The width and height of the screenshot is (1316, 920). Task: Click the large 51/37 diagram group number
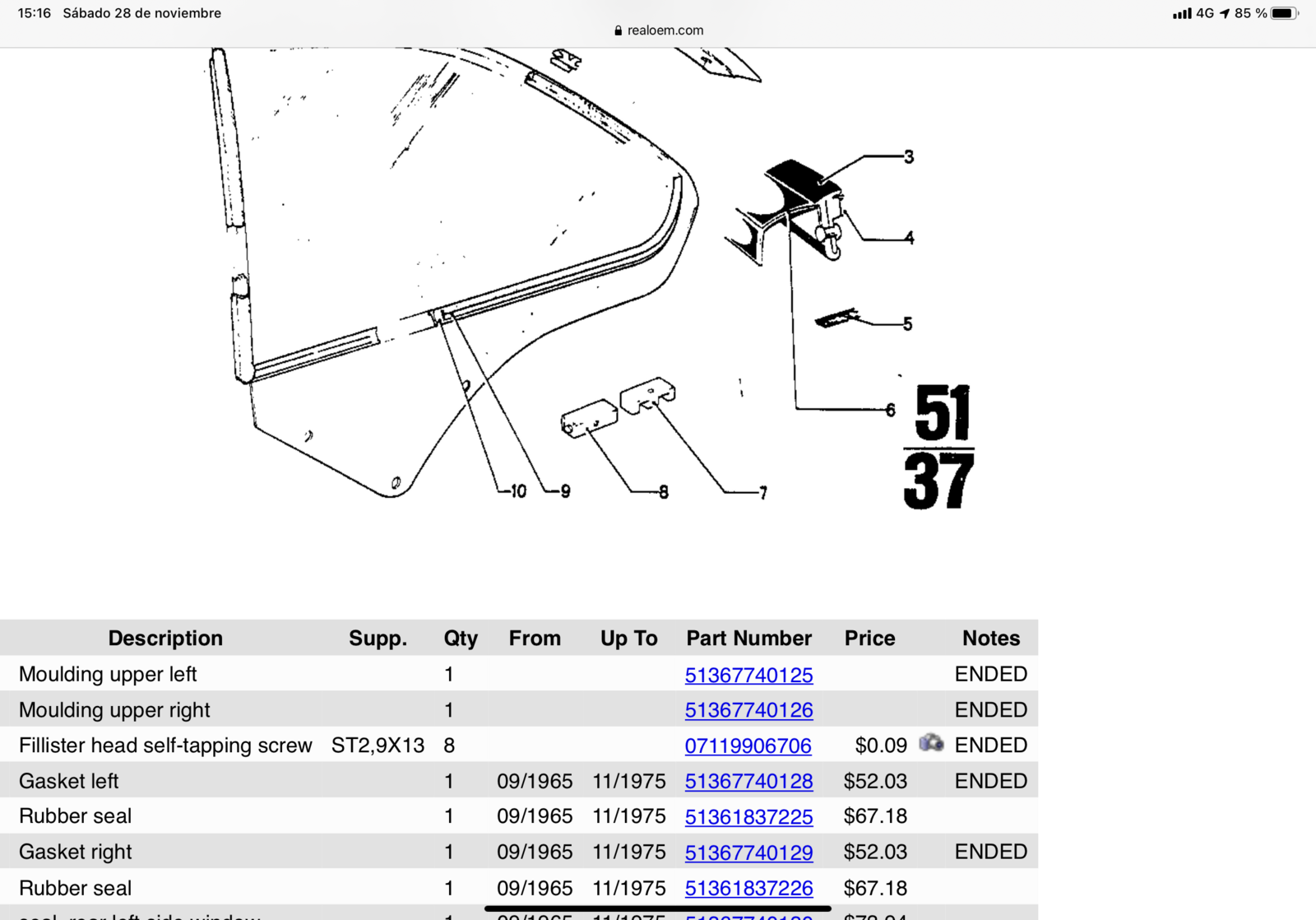point(939,448)
